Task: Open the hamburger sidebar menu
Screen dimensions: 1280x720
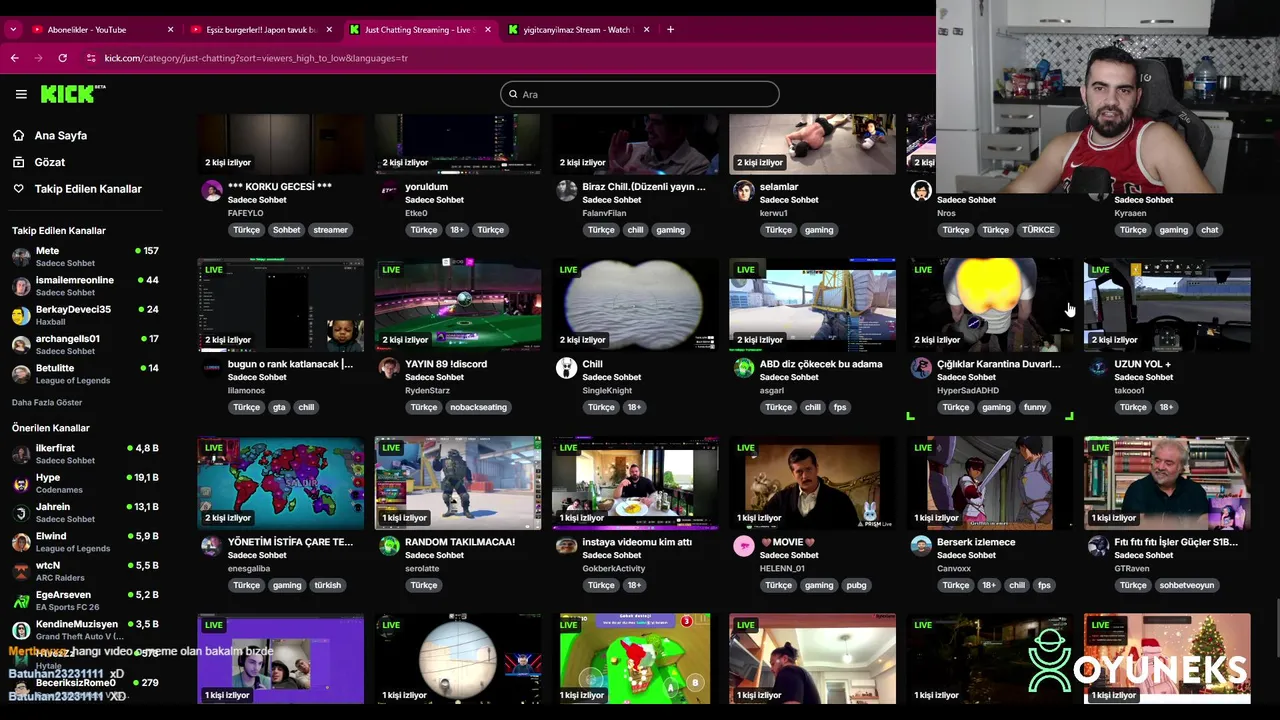Action: point(21,94)
